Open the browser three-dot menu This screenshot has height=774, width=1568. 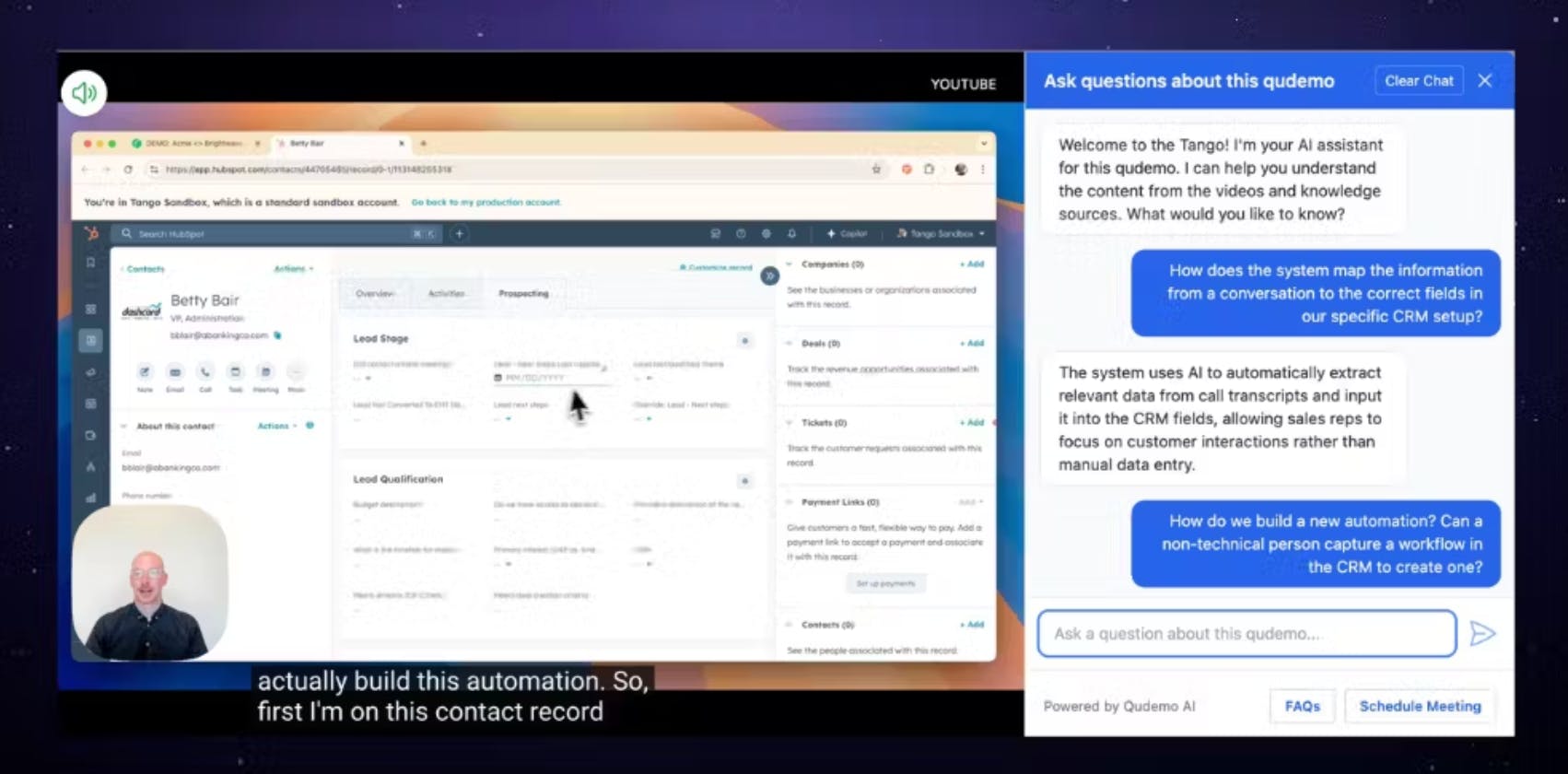tap(983, 170)
